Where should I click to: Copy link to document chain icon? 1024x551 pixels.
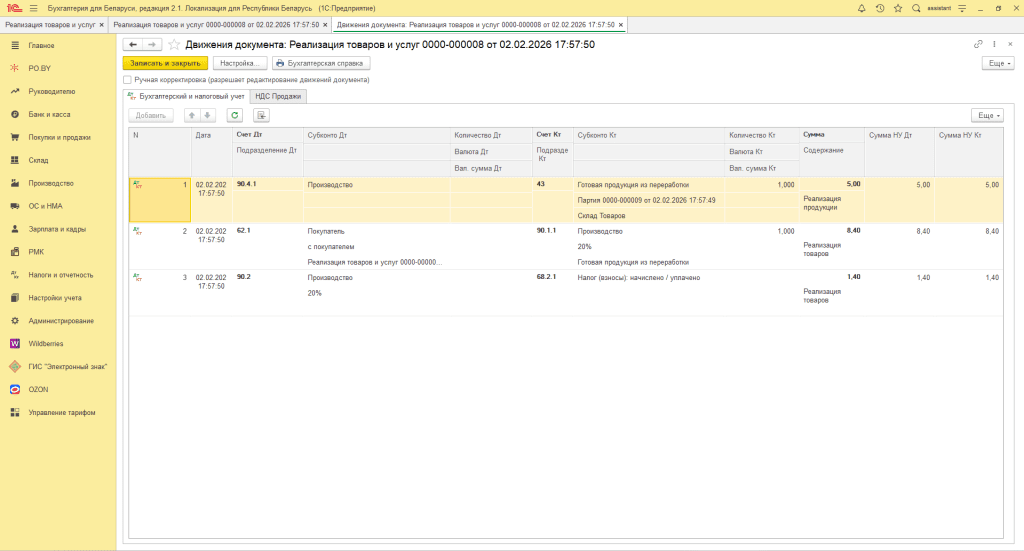(978, 45)
